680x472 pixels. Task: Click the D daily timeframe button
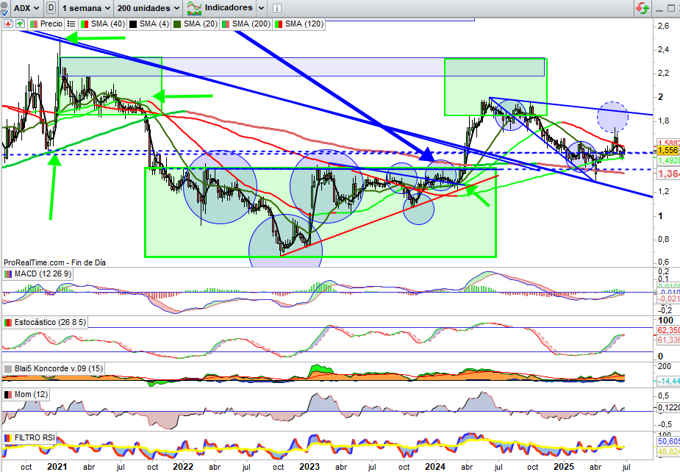51,8
